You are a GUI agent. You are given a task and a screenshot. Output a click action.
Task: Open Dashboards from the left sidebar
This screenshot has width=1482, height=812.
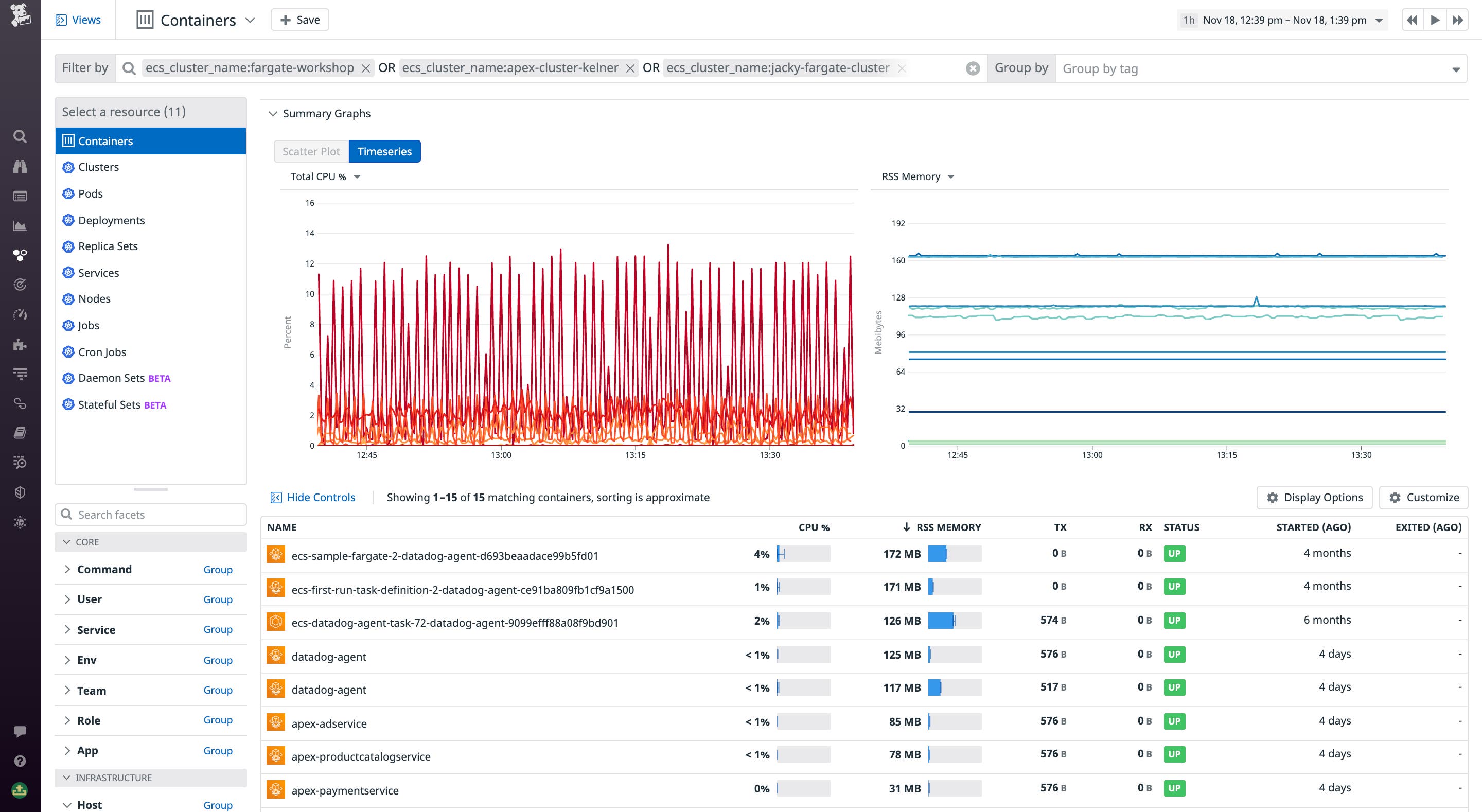pos(20,225)
